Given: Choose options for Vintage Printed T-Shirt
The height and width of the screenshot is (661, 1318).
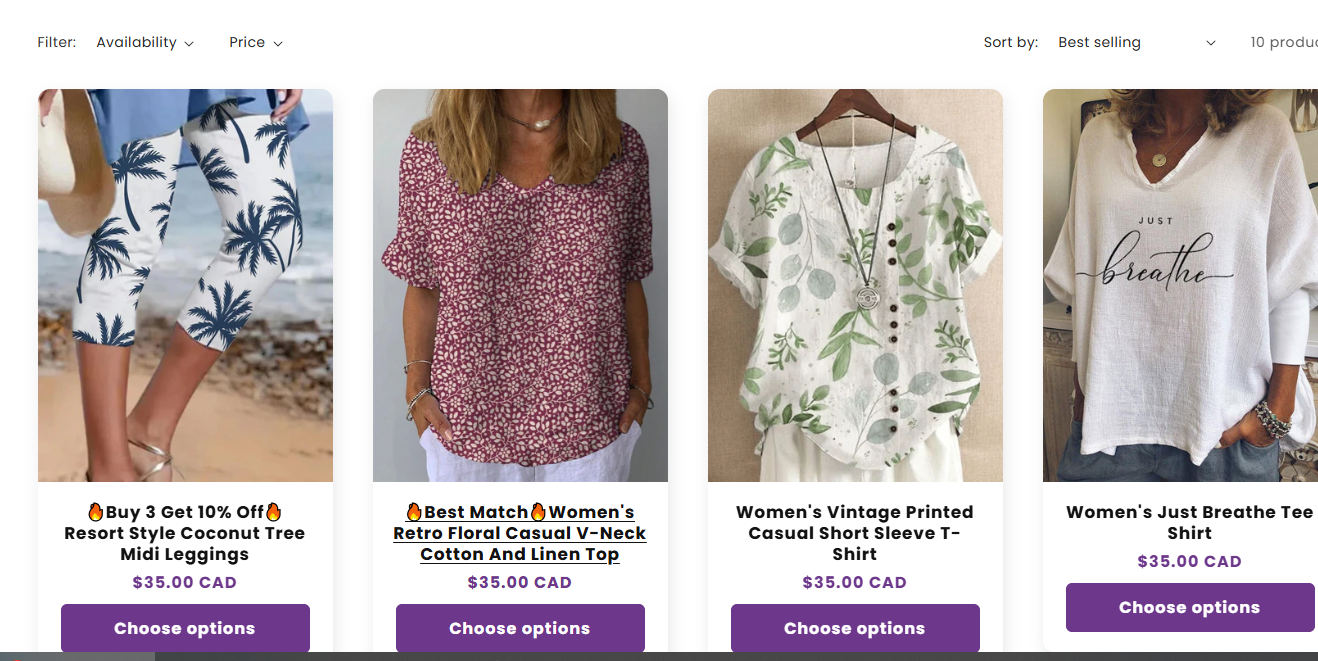Looking at the screenshot, I should (855, 628).
